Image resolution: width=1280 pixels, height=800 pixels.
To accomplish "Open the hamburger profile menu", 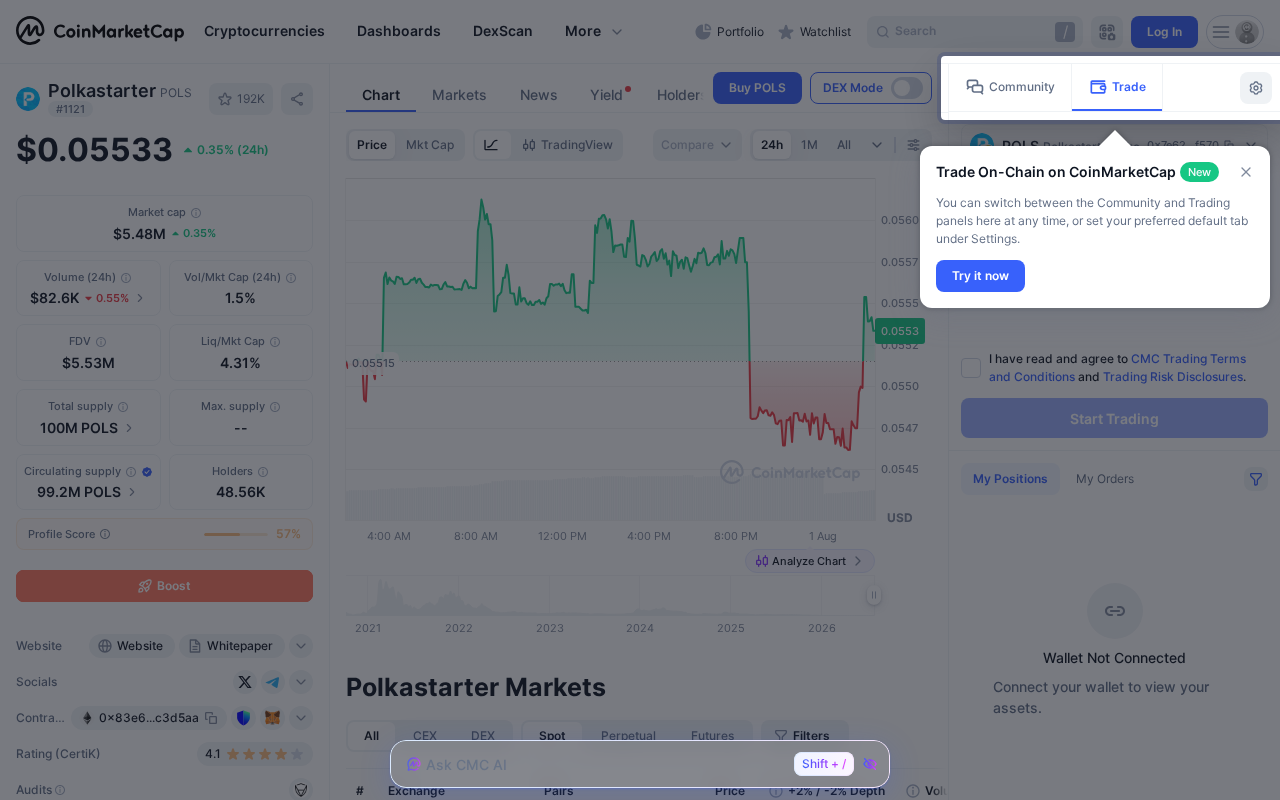I will coord(1234,32).
